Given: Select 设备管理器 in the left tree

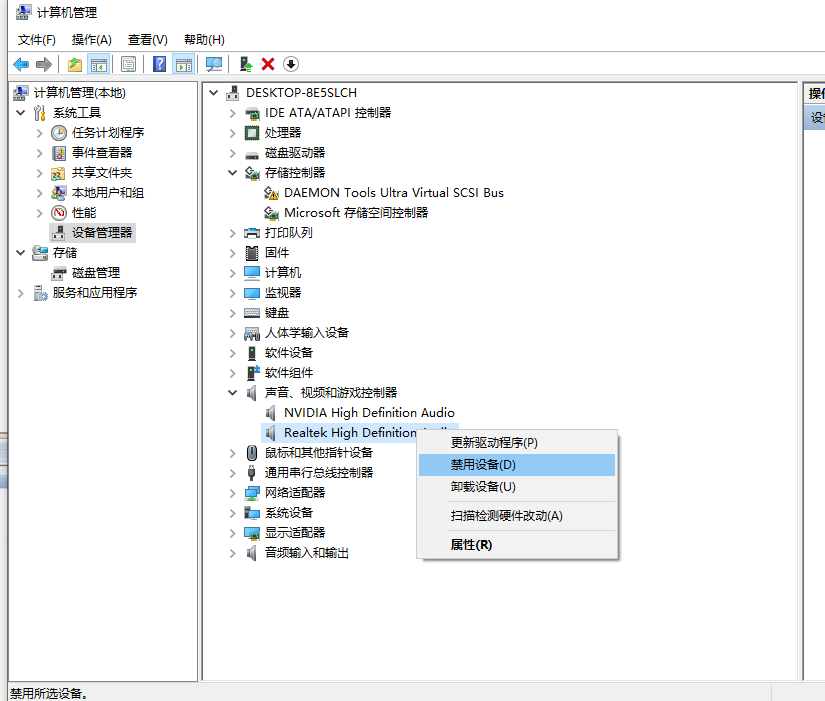Looking at the screenshot, I should pos(102,233).
